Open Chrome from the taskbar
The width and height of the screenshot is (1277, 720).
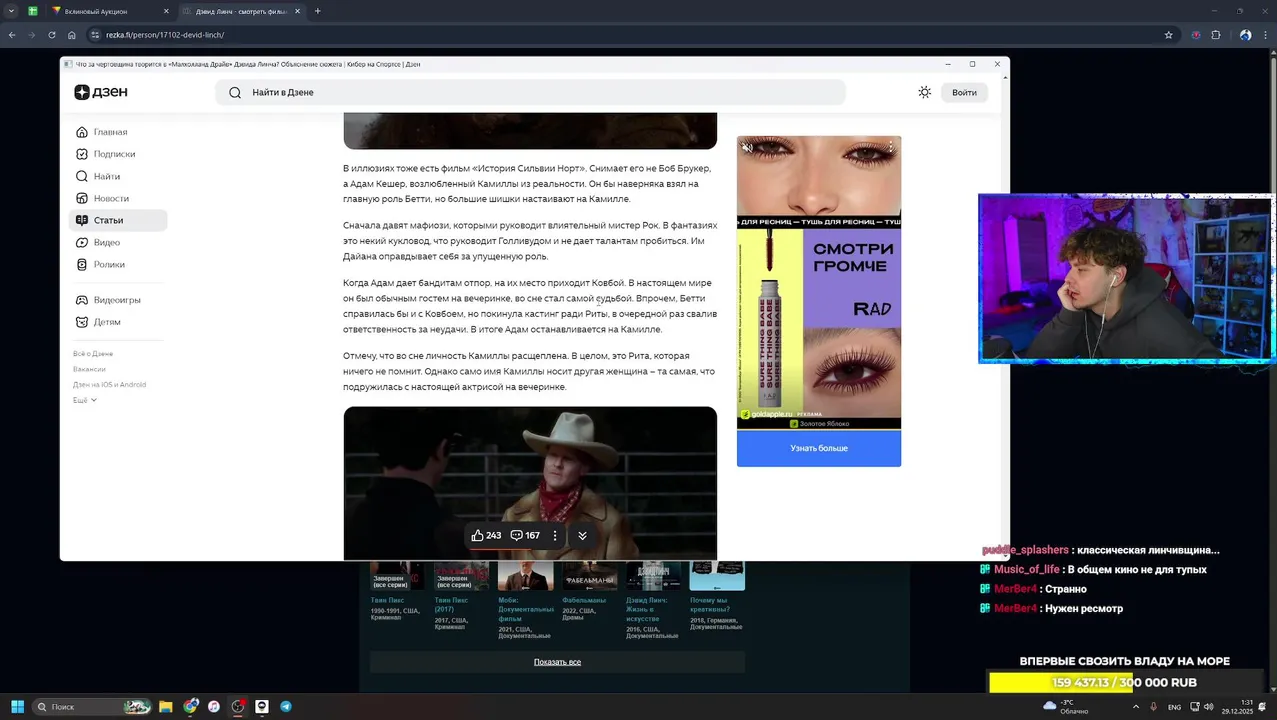point(190,706)
